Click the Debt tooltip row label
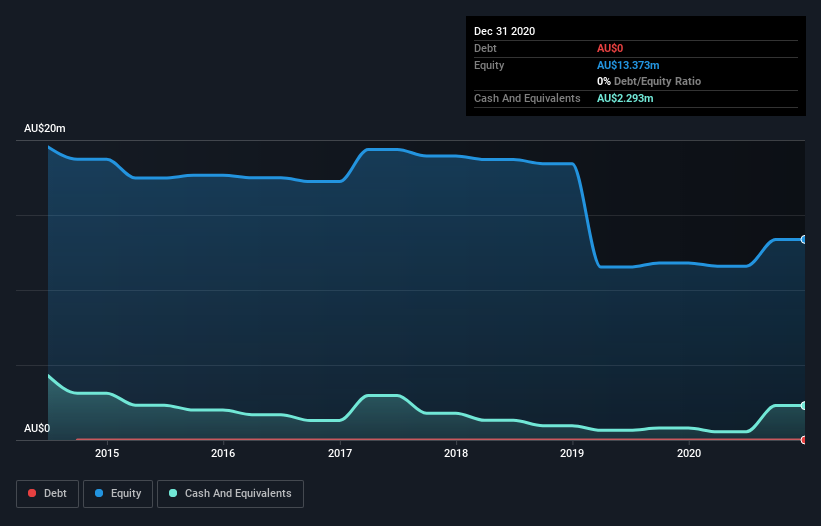821x526 pixels. [485, 48]
